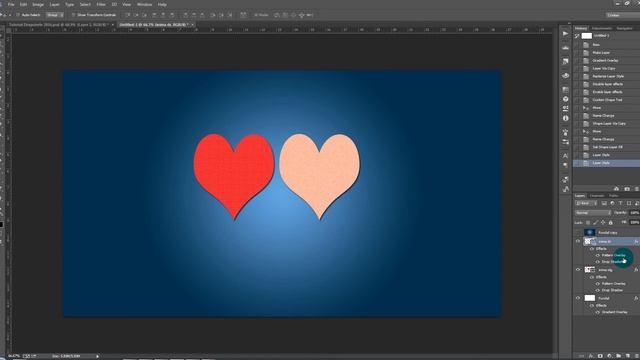Open the Histogram panel icon
This screenshot has width=640, height=360.
tap(565, 48)
